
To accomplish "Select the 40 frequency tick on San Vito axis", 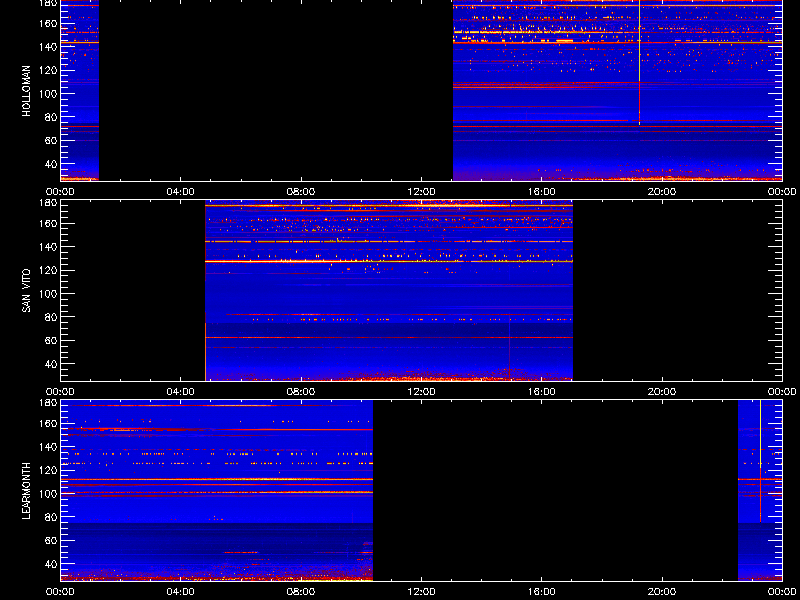I will coord(52,364).
